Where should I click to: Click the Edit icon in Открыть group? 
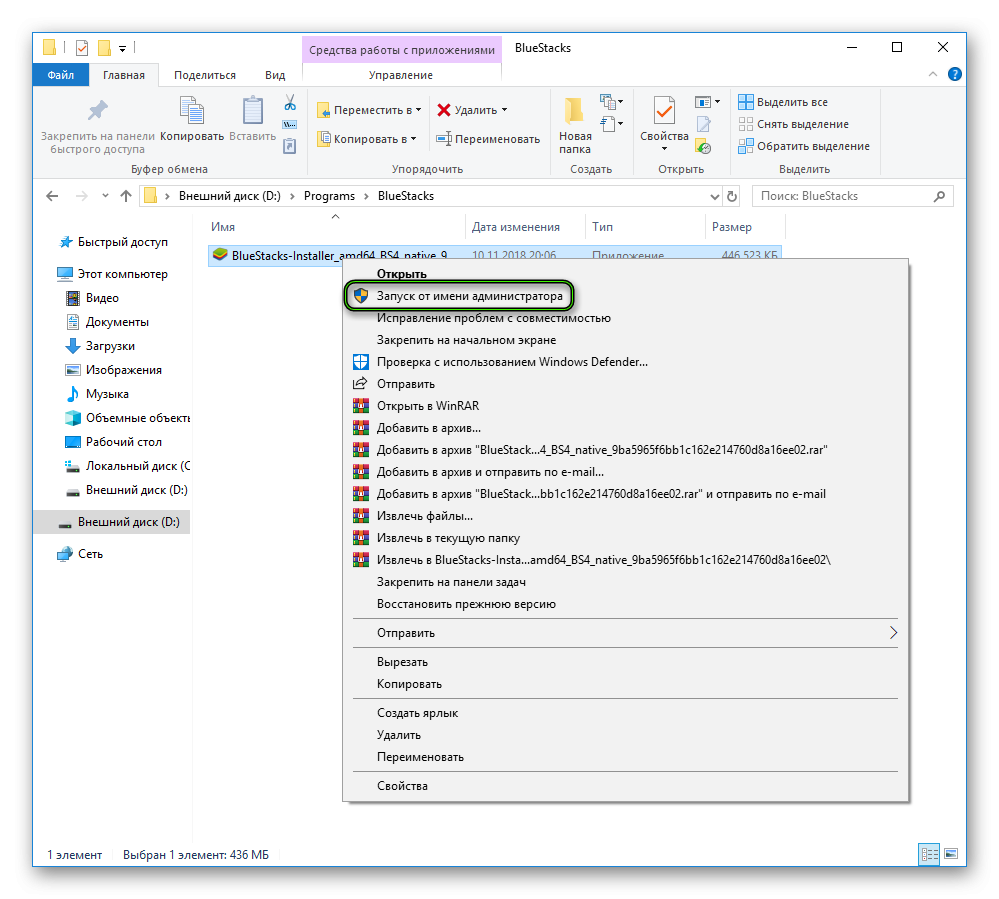tap(703, 125)
